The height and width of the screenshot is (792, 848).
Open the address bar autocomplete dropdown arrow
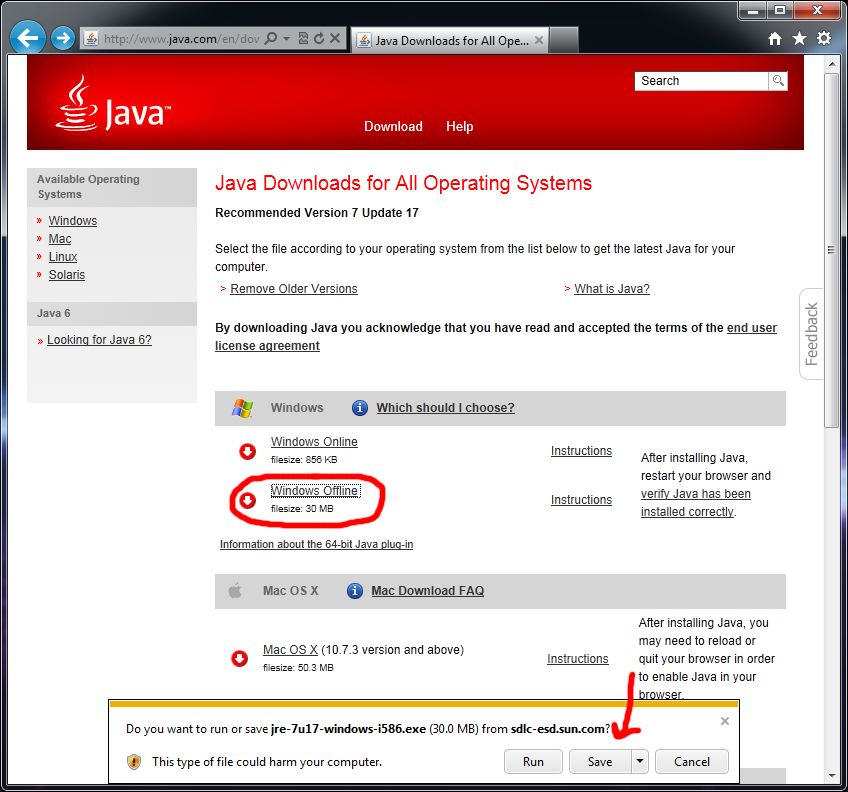[287, 38]
